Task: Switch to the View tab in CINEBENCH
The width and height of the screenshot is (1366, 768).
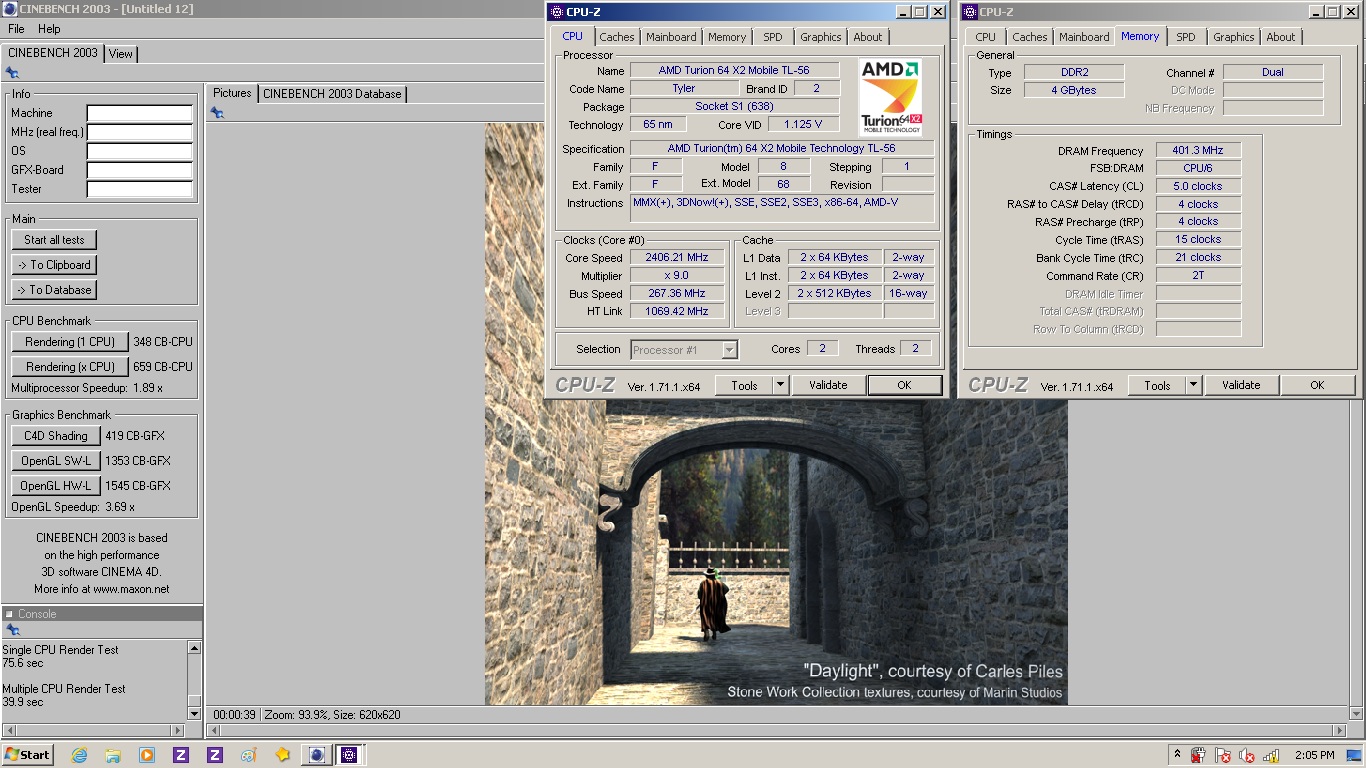Action: (121, 54)
